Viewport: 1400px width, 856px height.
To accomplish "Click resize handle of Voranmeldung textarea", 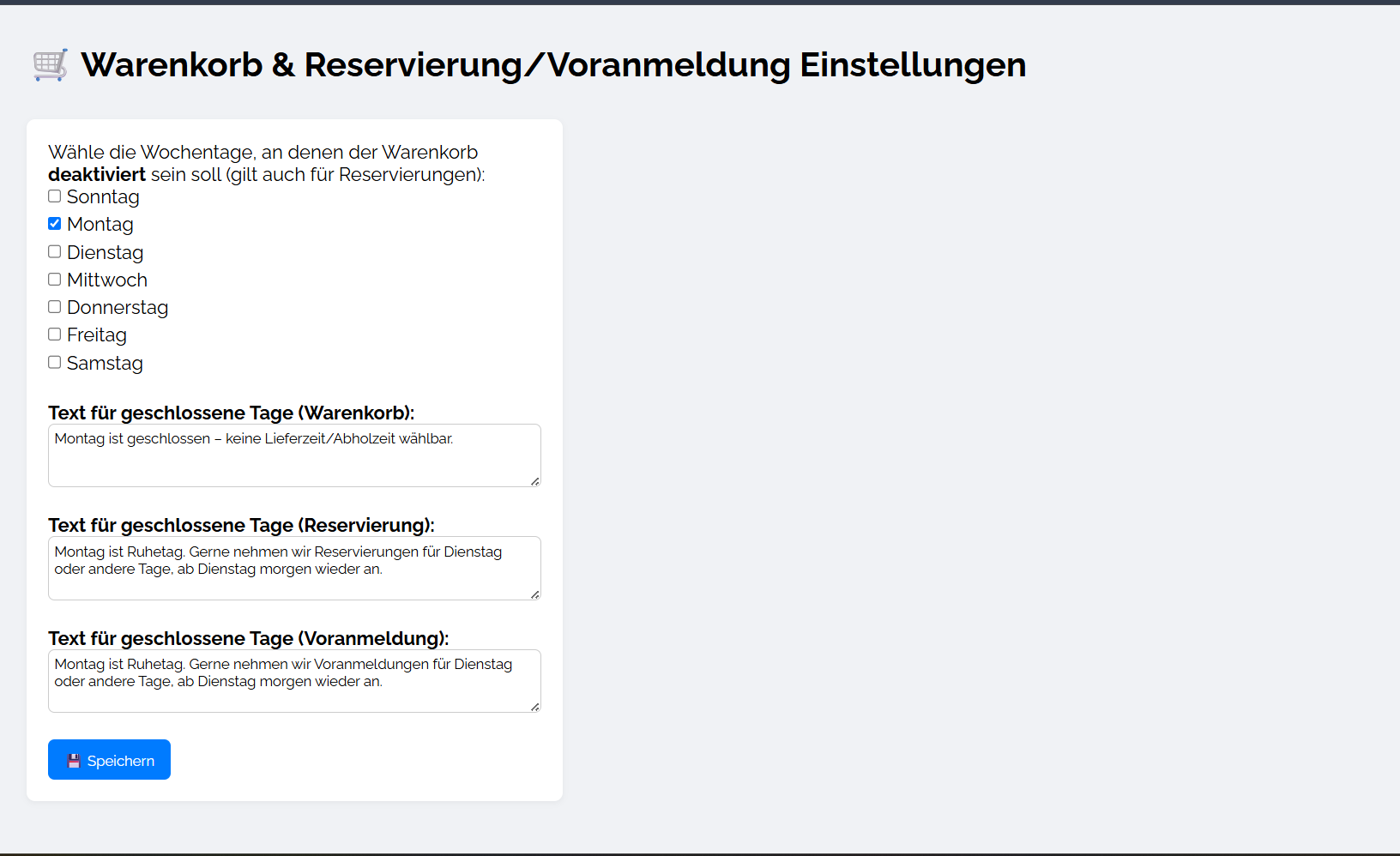I will 534,707.
